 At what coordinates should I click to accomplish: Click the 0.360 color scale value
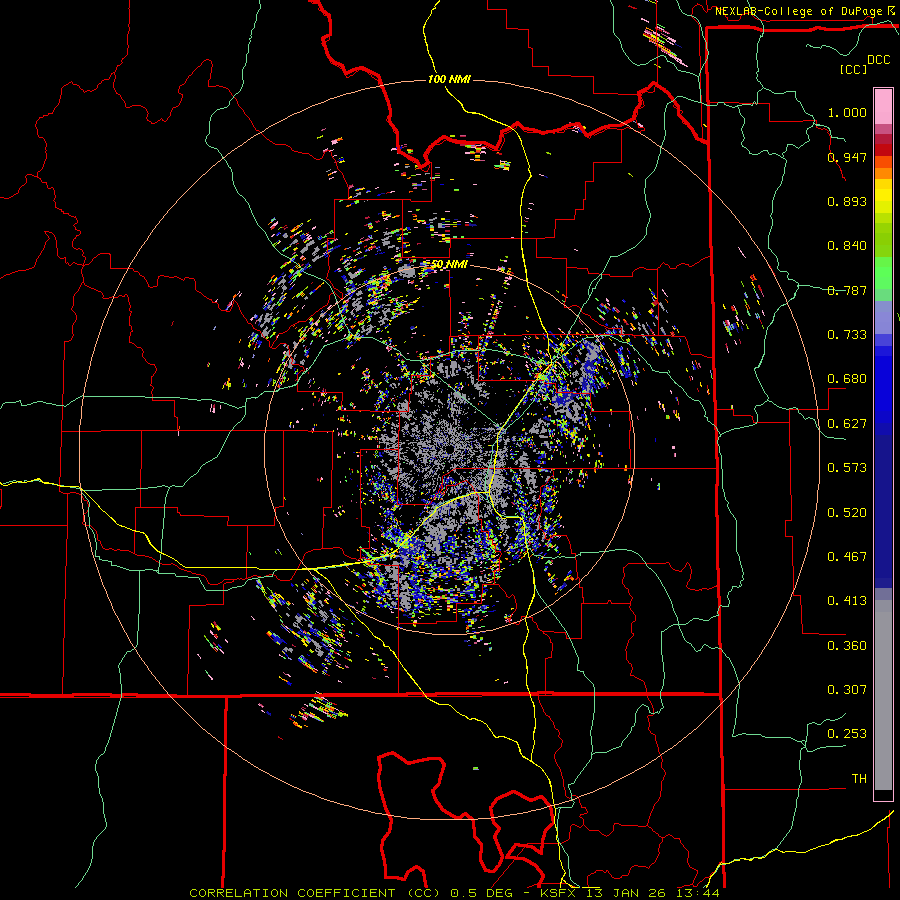(x=847, y=645)
